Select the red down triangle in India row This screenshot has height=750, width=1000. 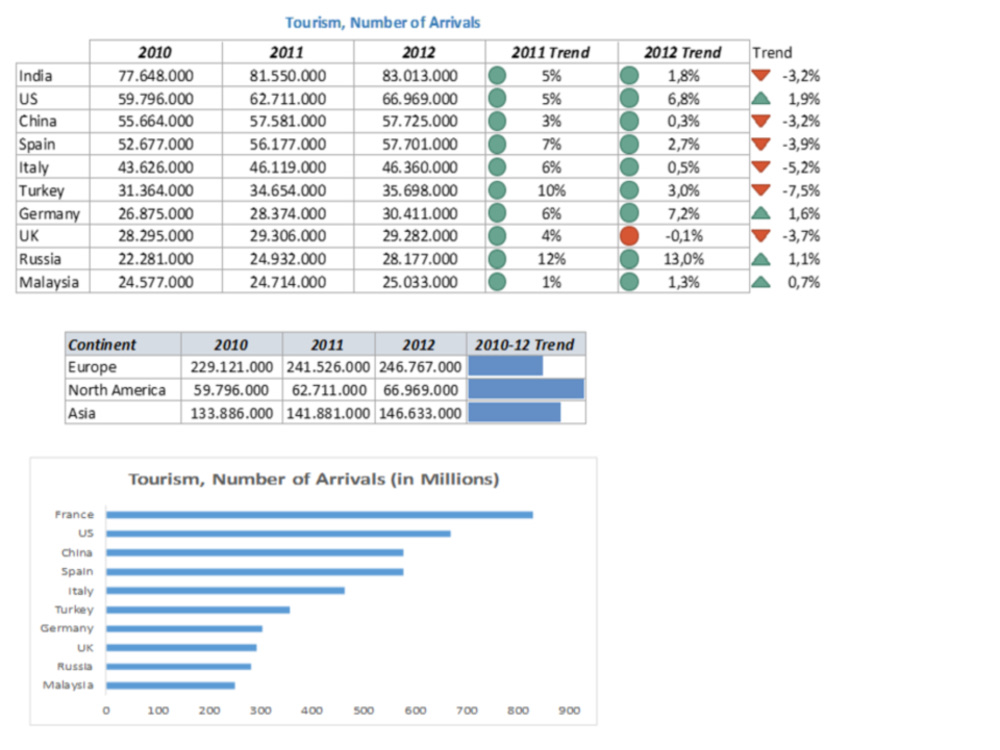pos(760,75)
